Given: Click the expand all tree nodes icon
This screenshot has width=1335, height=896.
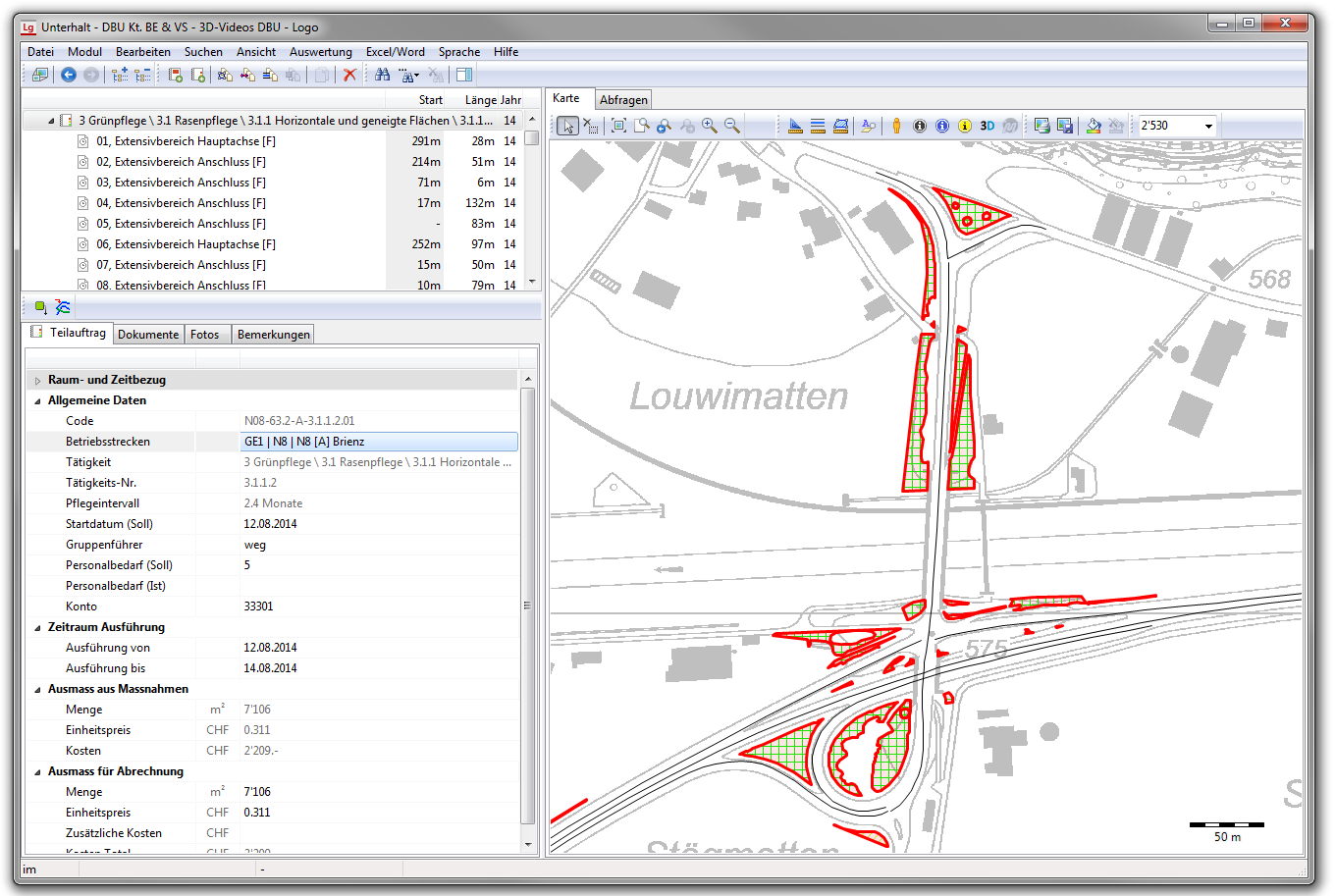Looking at the screenshot, I should coord(120,75).
